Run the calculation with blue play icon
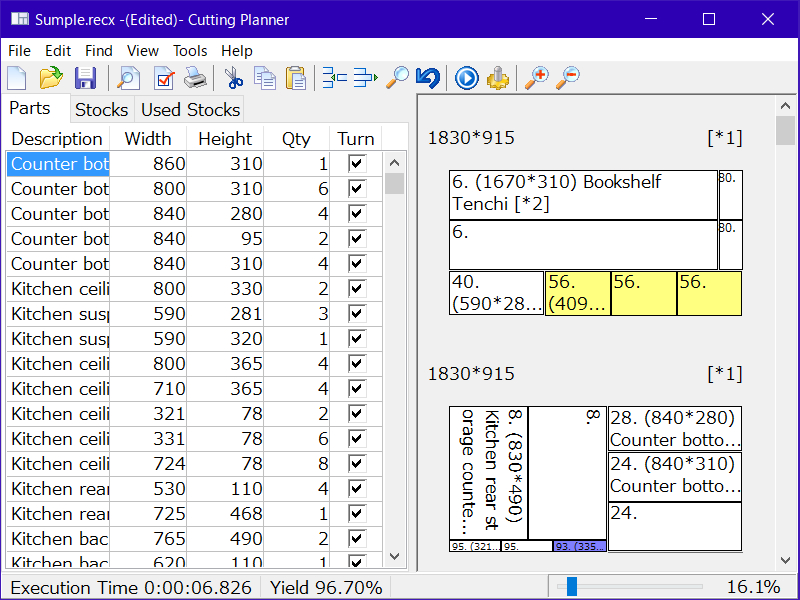The height and width of the screenshot is (600, 800). point(467,78)
